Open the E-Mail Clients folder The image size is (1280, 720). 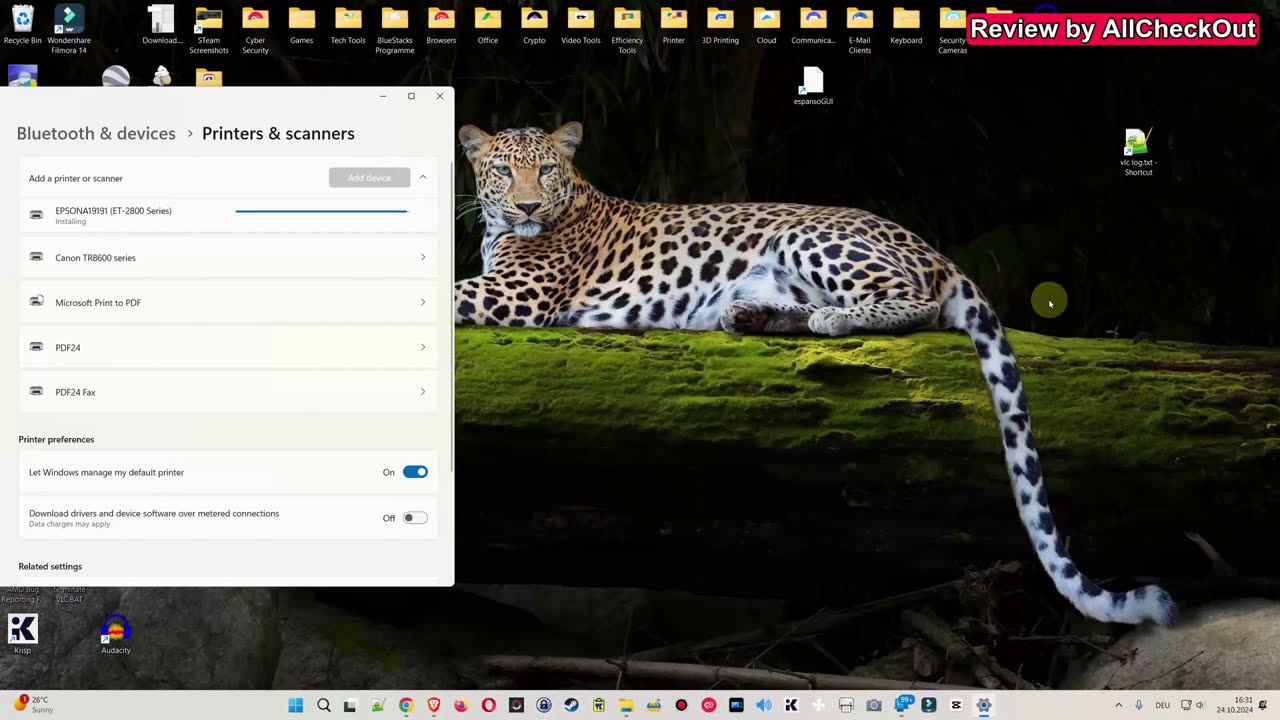[860, 30]
